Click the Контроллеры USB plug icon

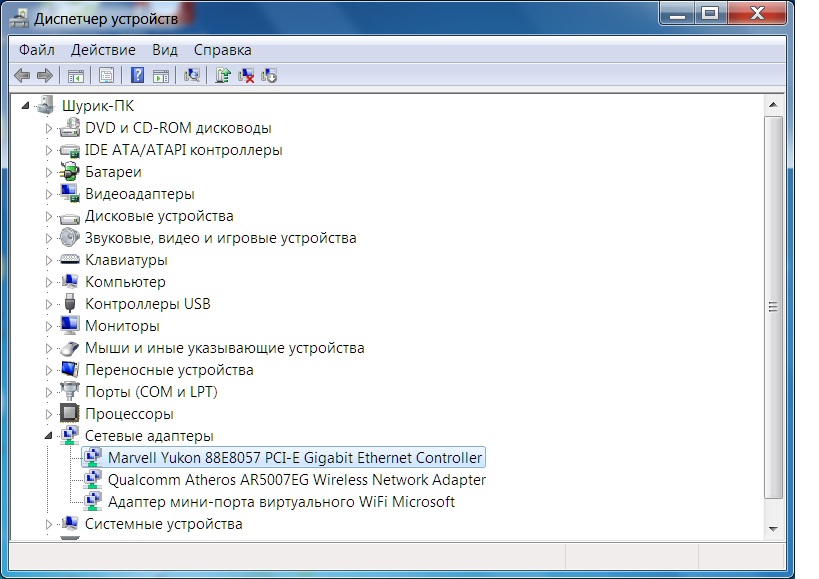point(69,303)
